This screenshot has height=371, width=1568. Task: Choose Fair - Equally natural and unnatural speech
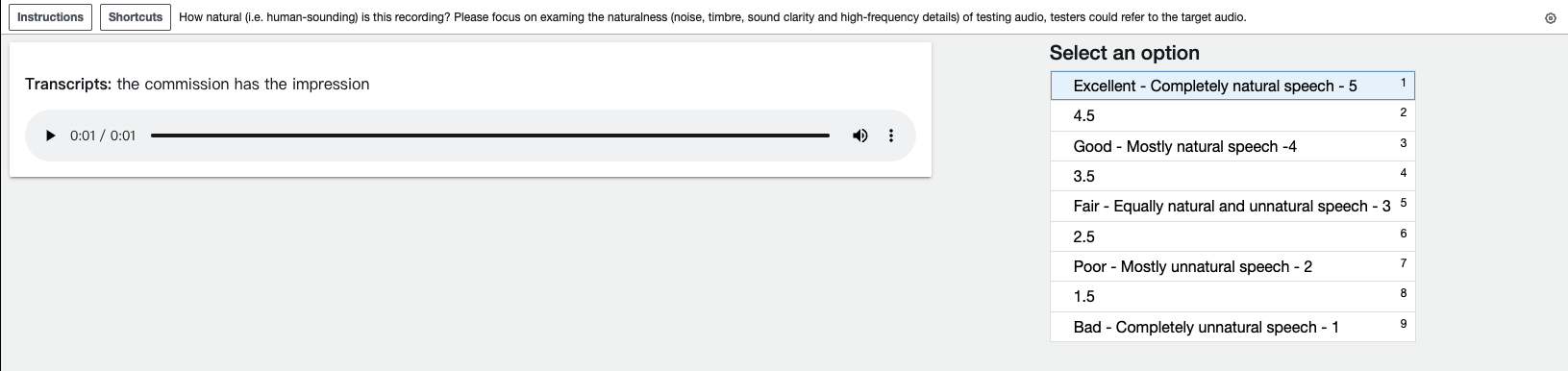tap(1232, 206)
